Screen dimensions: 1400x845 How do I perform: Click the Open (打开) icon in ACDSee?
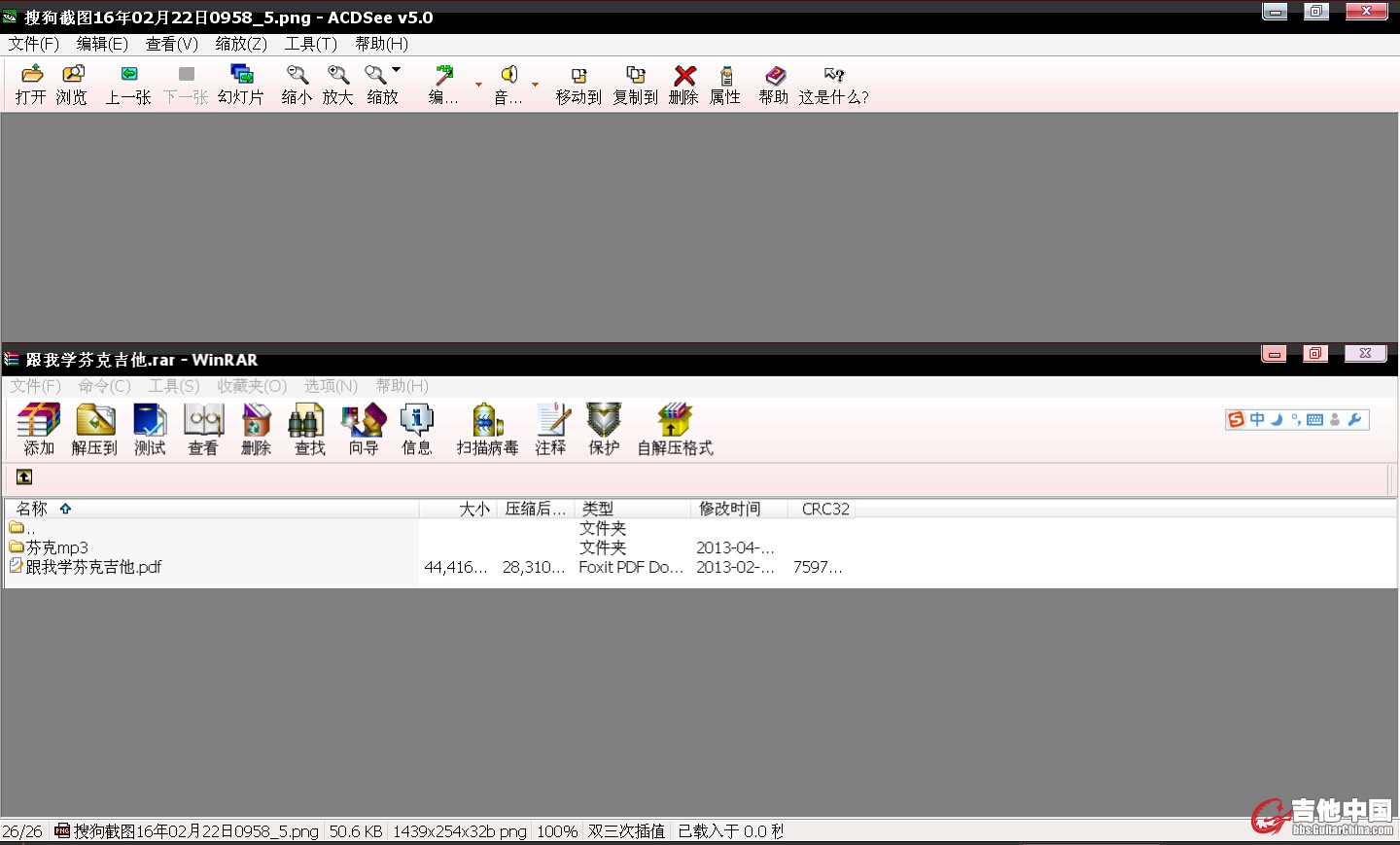coord(32,74)
